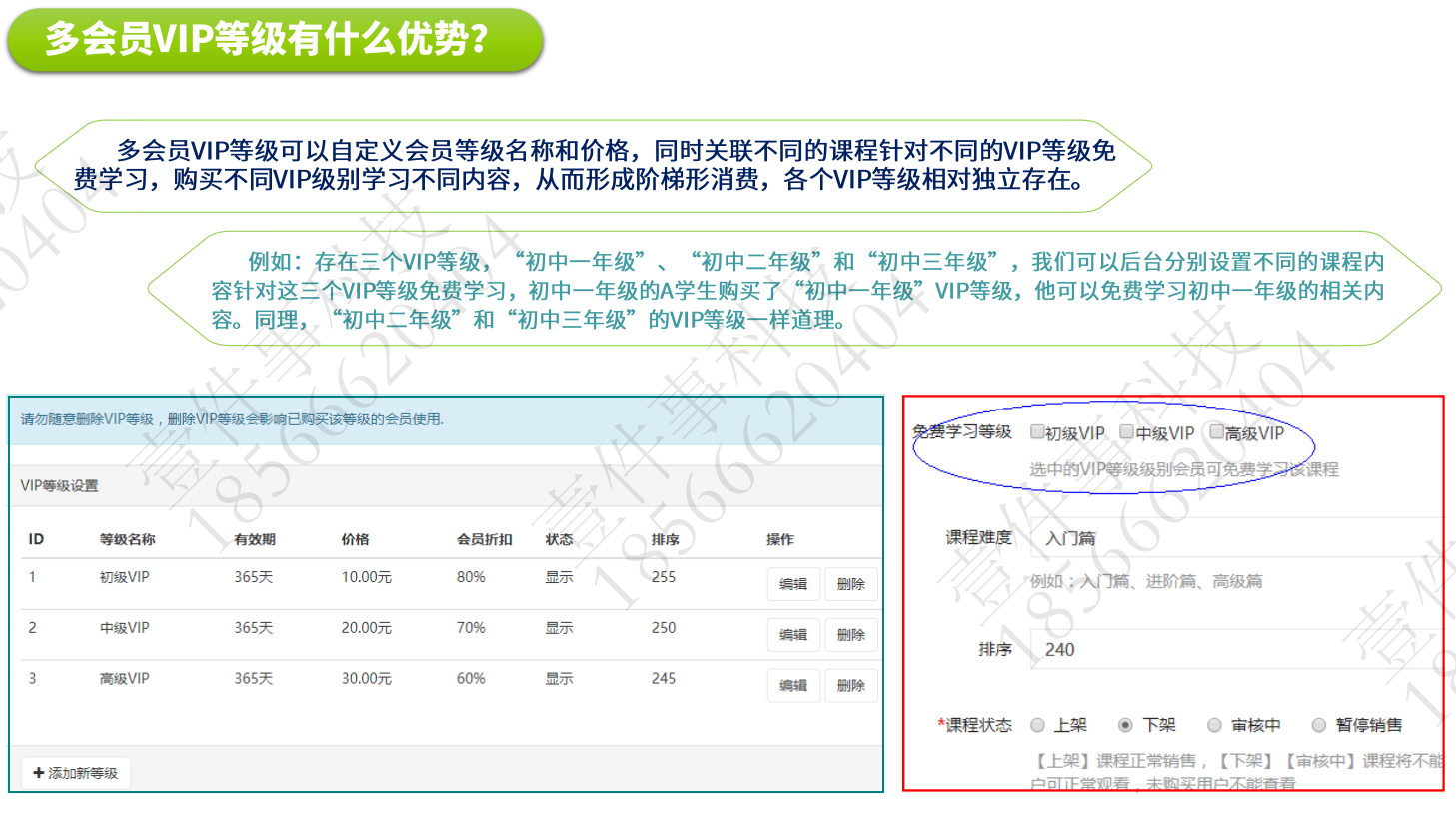Click the blue notice about deleting VIP levels

pos(446,420)
